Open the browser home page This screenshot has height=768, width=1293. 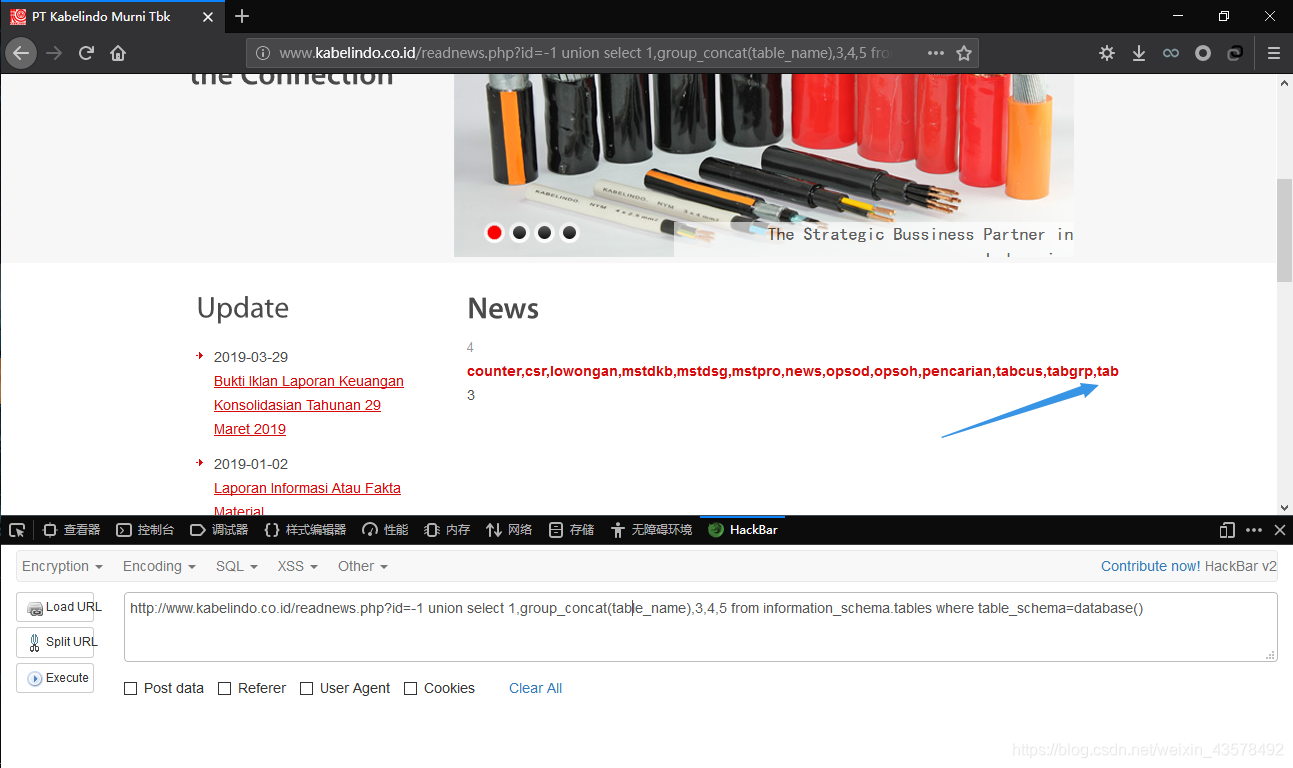pyautogui.click(x=118, y=53)
